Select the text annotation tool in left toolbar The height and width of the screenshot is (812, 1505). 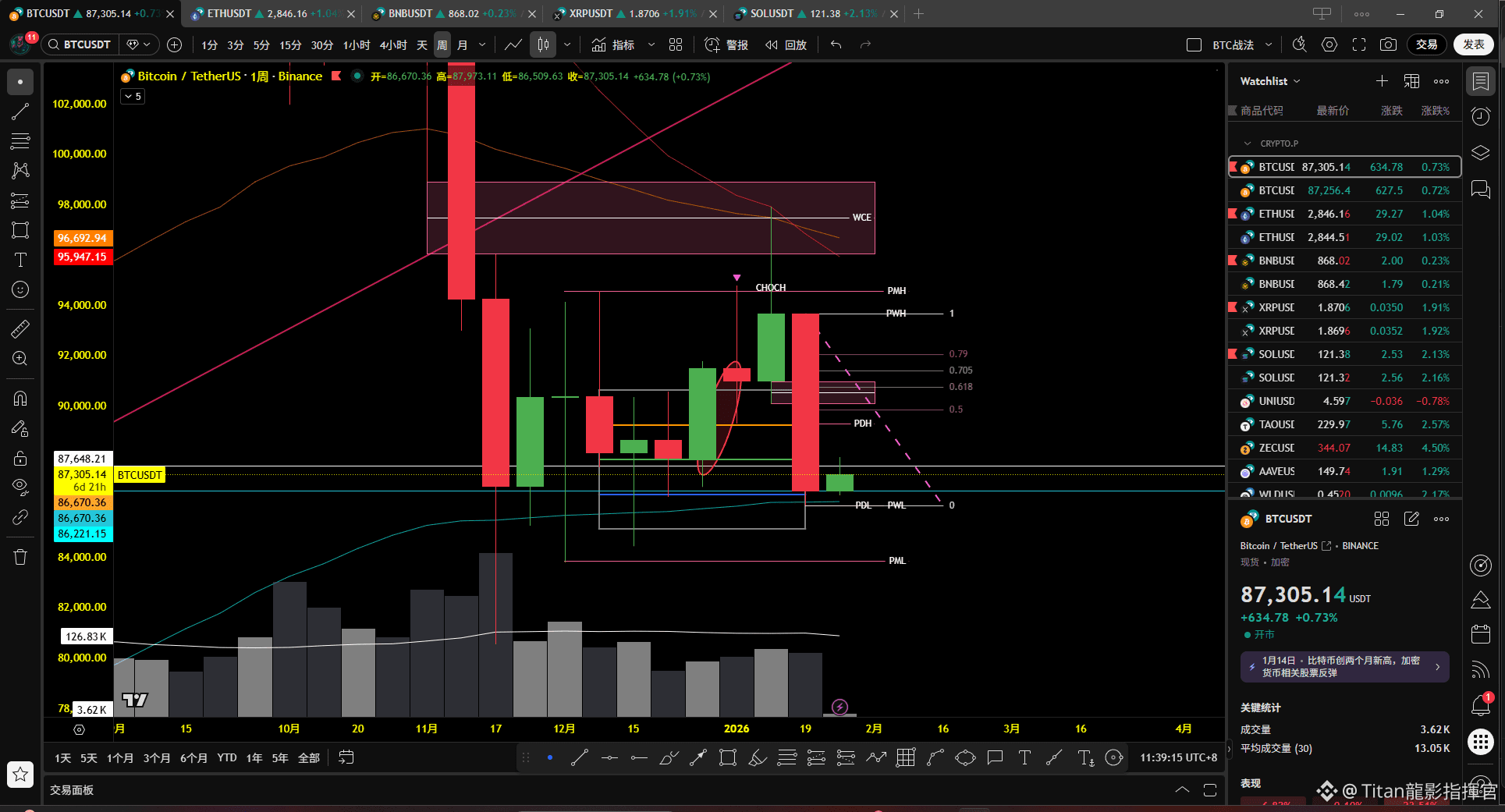pos(20,260)
